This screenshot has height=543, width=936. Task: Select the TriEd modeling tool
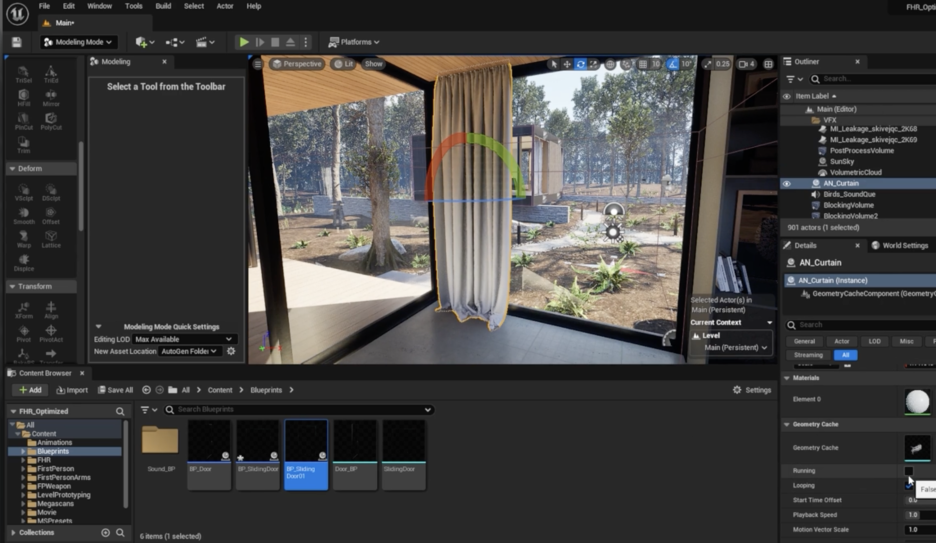click(51, 75)
